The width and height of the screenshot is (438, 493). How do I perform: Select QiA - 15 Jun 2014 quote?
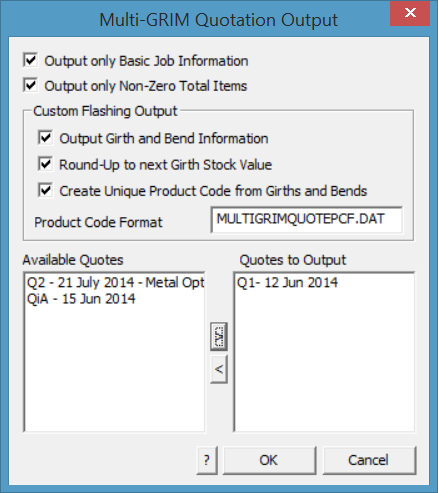81,299
